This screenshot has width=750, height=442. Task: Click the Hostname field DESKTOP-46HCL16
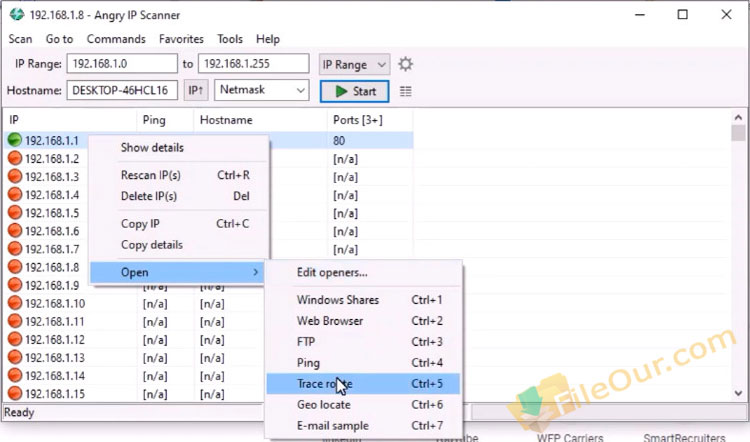coord(122,90)
